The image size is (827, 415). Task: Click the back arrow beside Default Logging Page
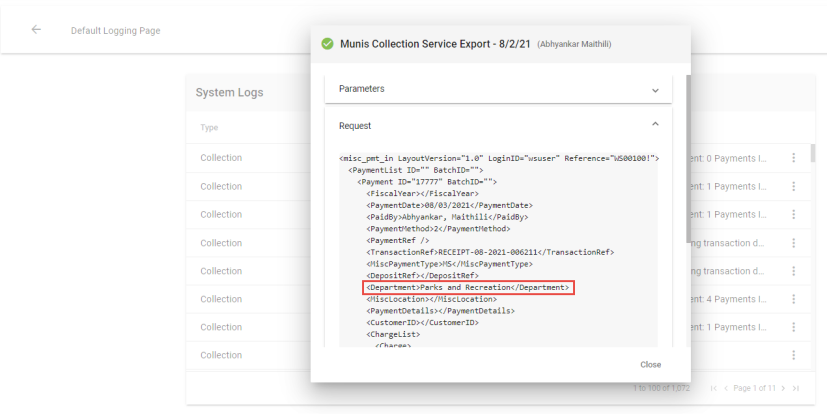tap(36, 29)
